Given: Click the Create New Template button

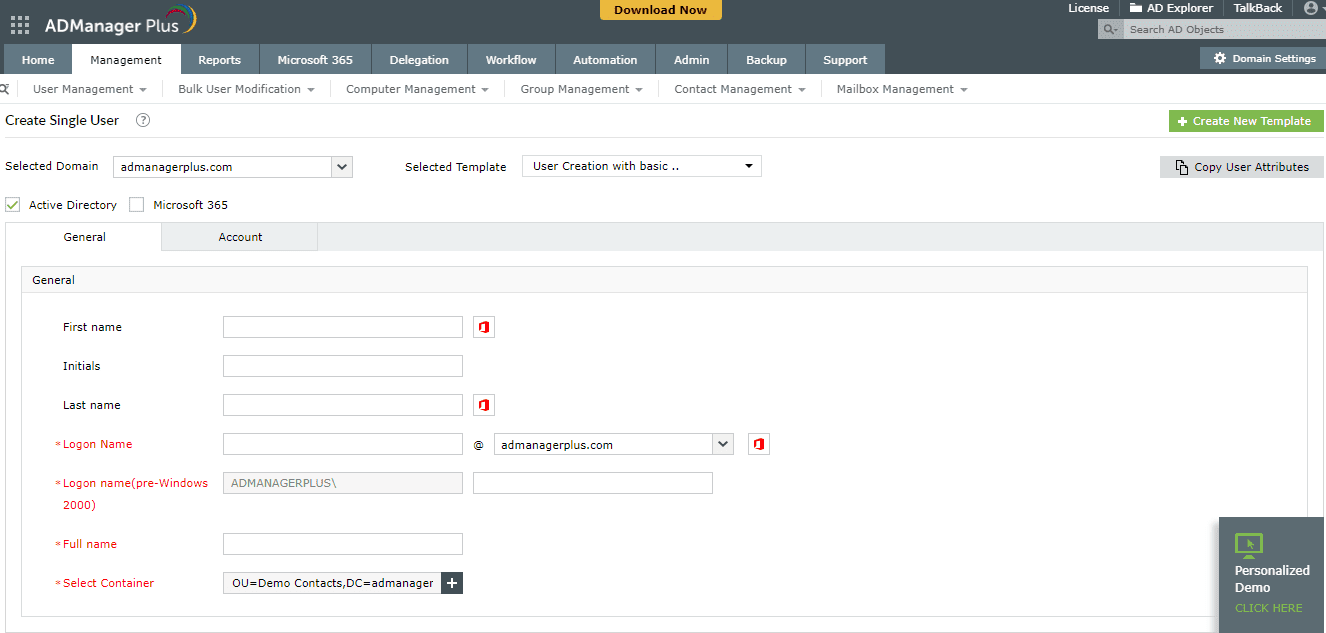Looking at the screenshot, I should 1245,121.
